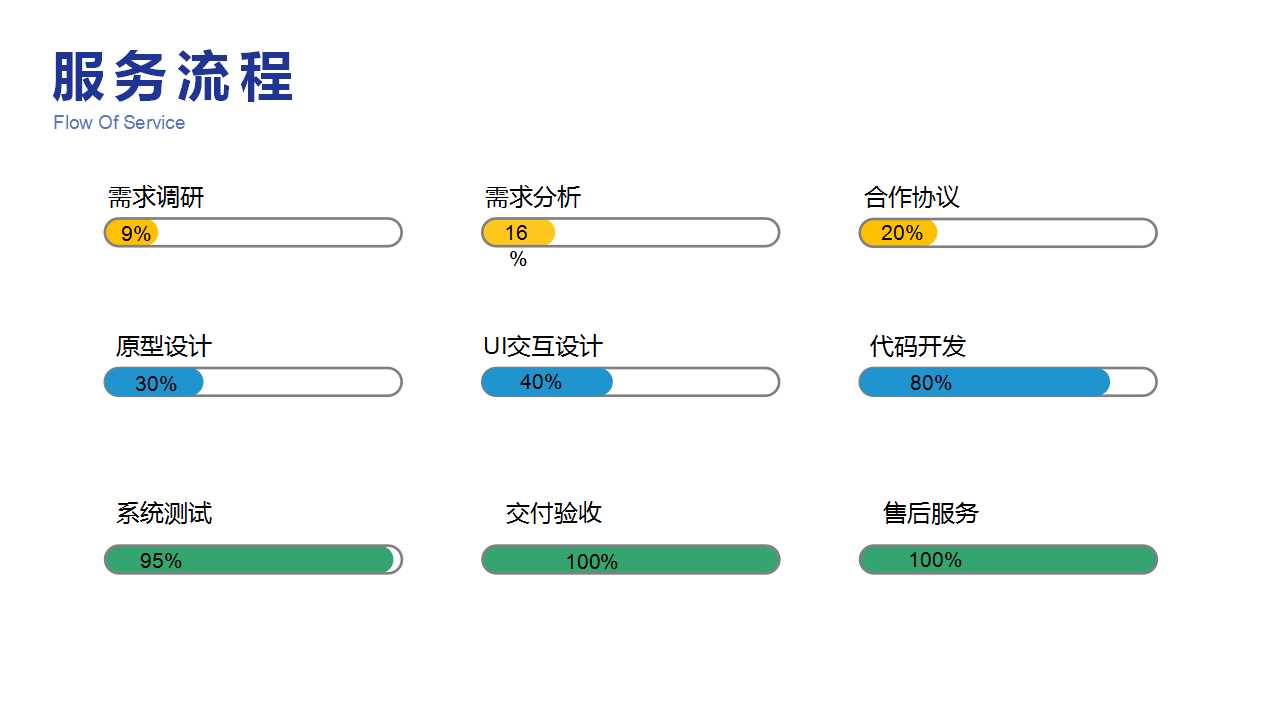Viewport: 1280px width, 720px height.
Task: Select the 代码开发 80% progress bar
Action: click(1008, 382)
